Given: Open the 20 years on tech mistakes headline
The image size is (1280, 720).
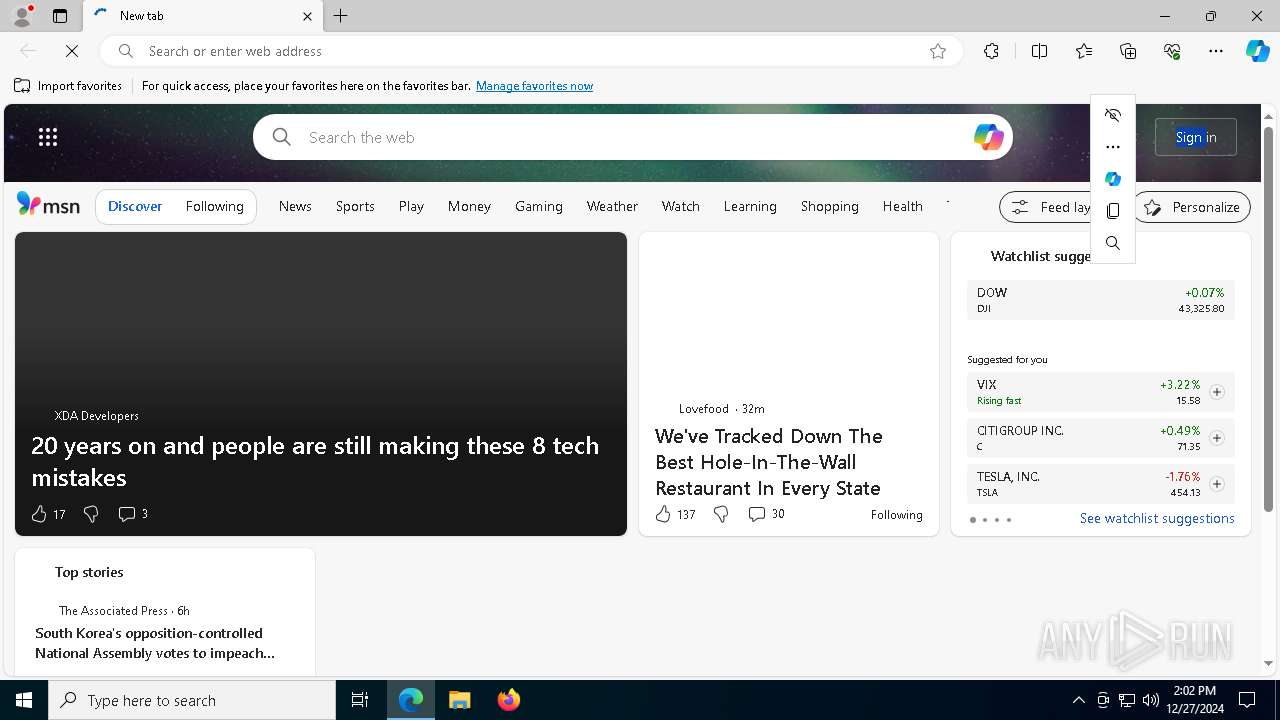Looking at the screenshot, I should coord(315,461).
